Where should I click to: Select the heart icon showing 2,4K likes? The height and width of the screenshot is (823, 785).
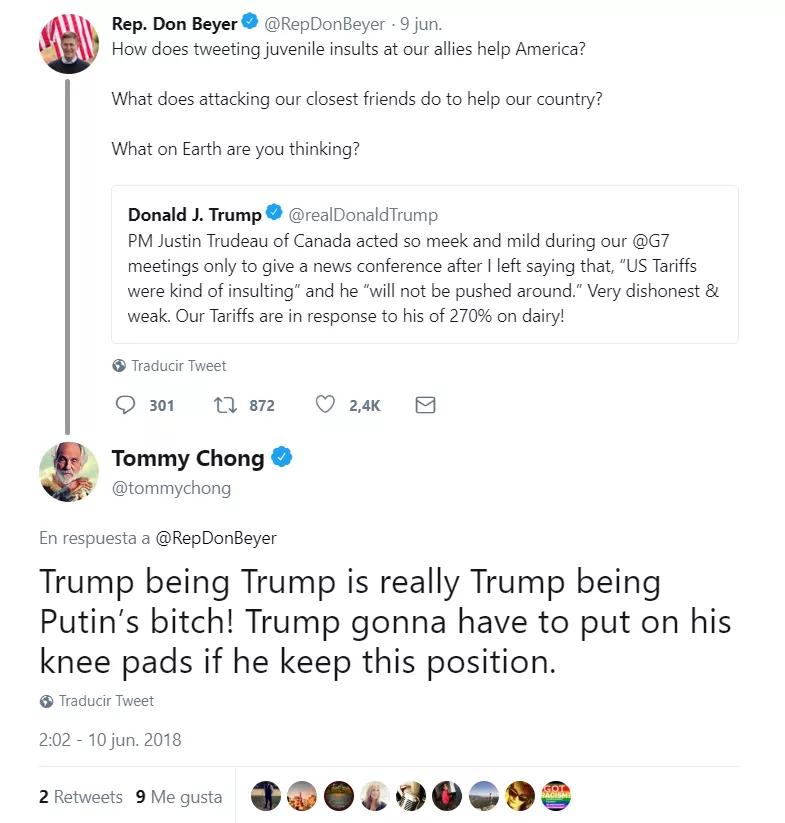323,405
